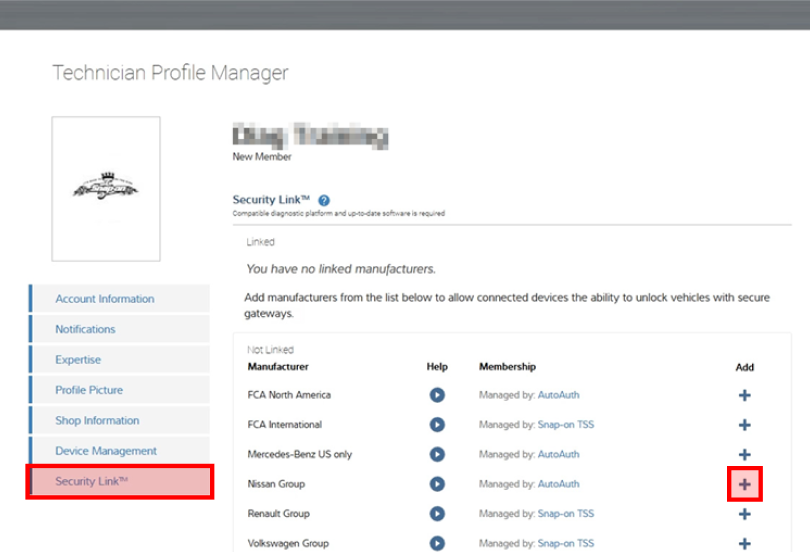Play help video for Volkswagen Group

click(x=437, y=543)
